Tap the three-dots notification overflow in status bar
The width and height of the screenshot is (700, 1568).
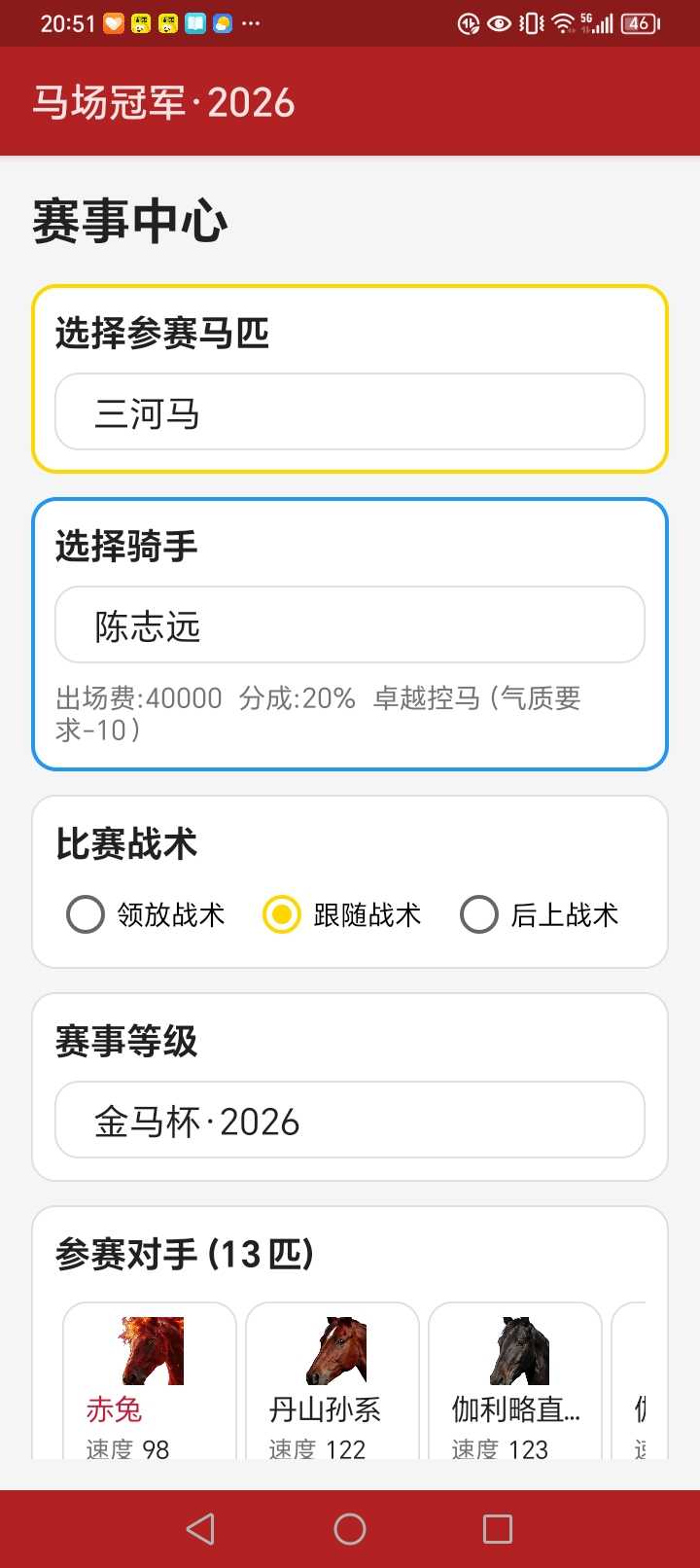tap(251, 23)
